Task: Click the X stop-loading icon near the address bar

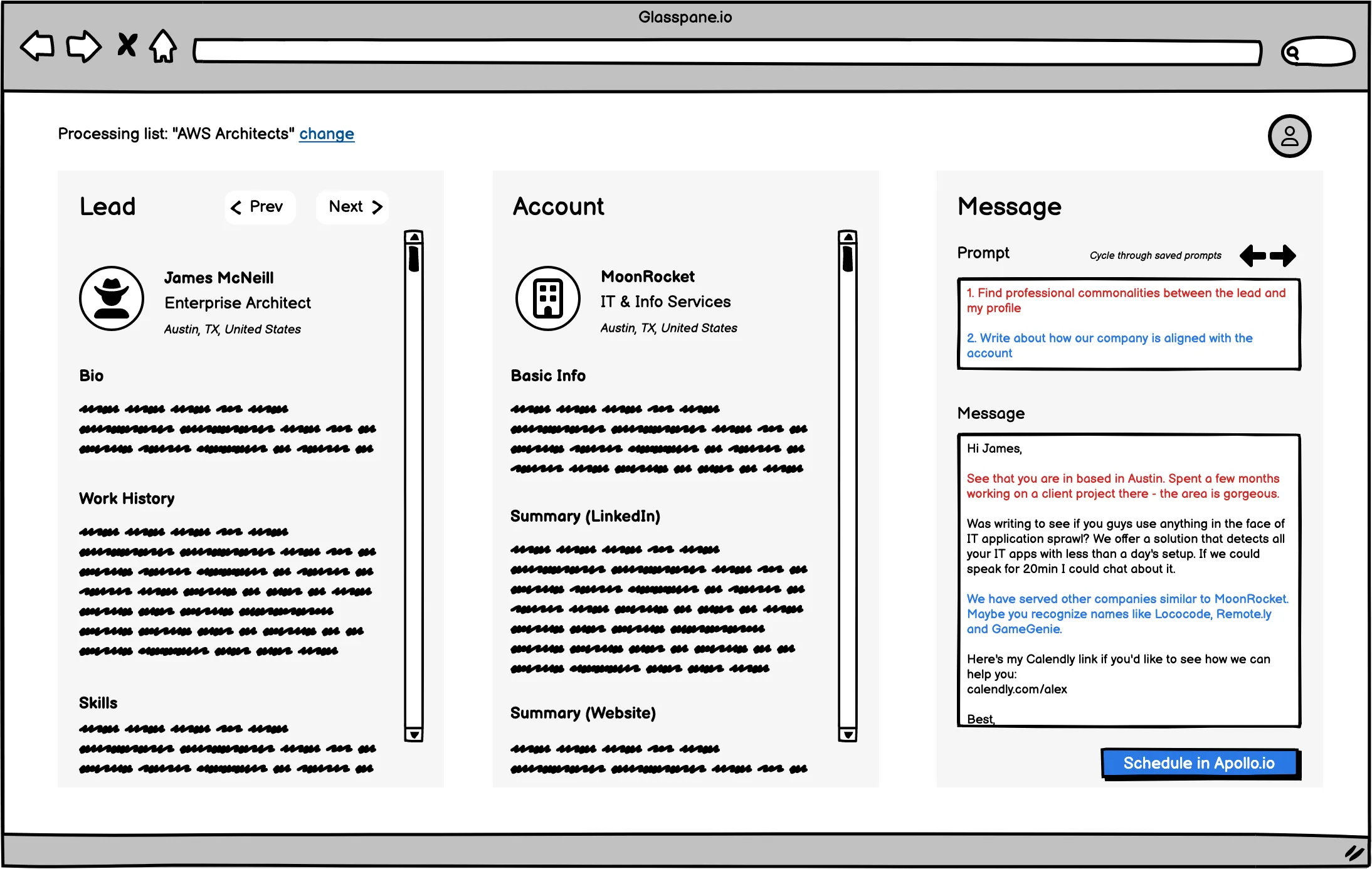Action: [126, 45]
